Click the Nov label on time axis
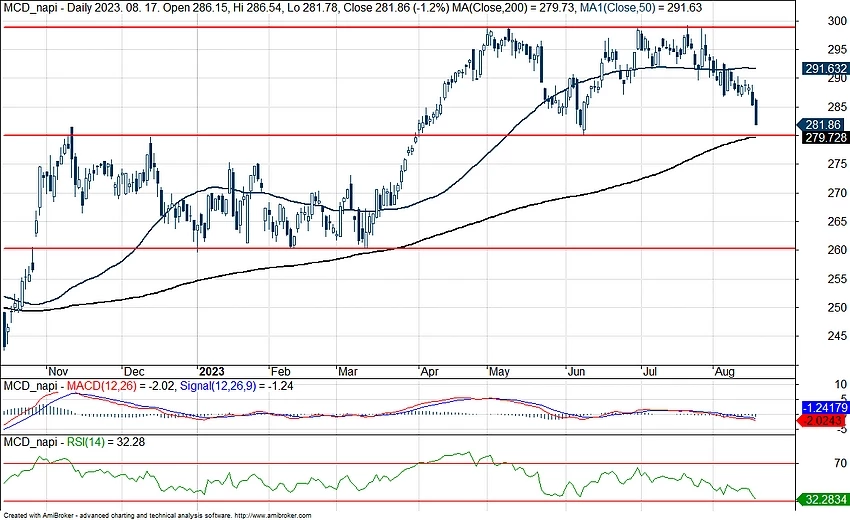Viewport: 850px width, 520px height. point(58,372)
